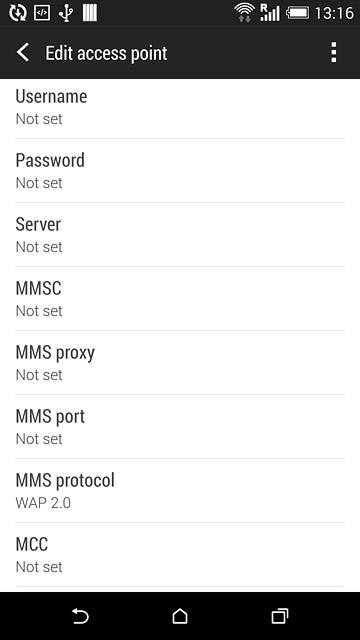Tap the USB icon in status bar
The height and width of the screenshot is (640, 360).
coord(65,13)
